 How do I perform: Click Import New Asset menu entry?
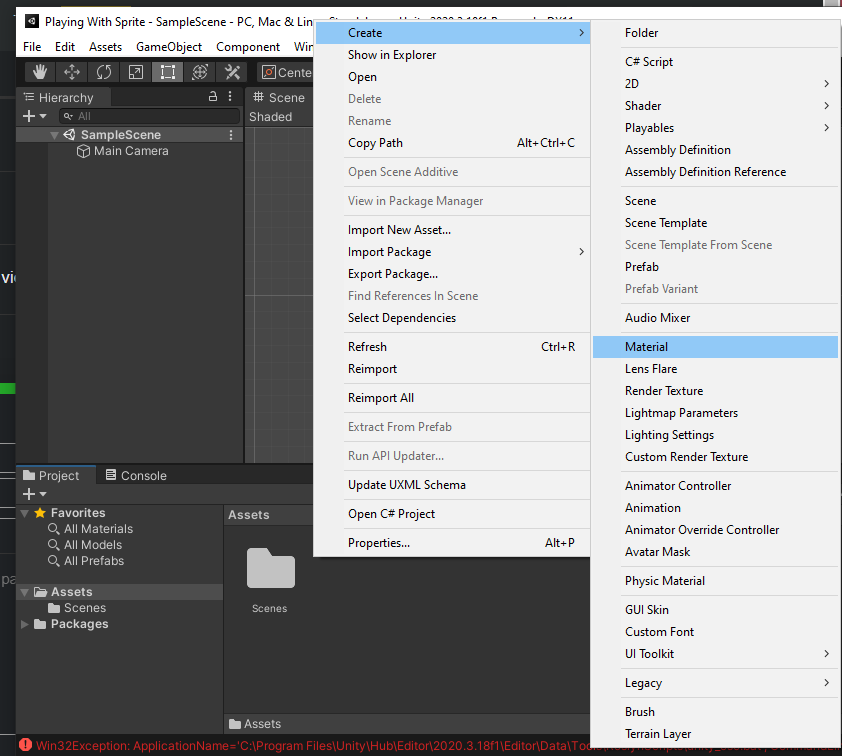(x=399, y=230)
